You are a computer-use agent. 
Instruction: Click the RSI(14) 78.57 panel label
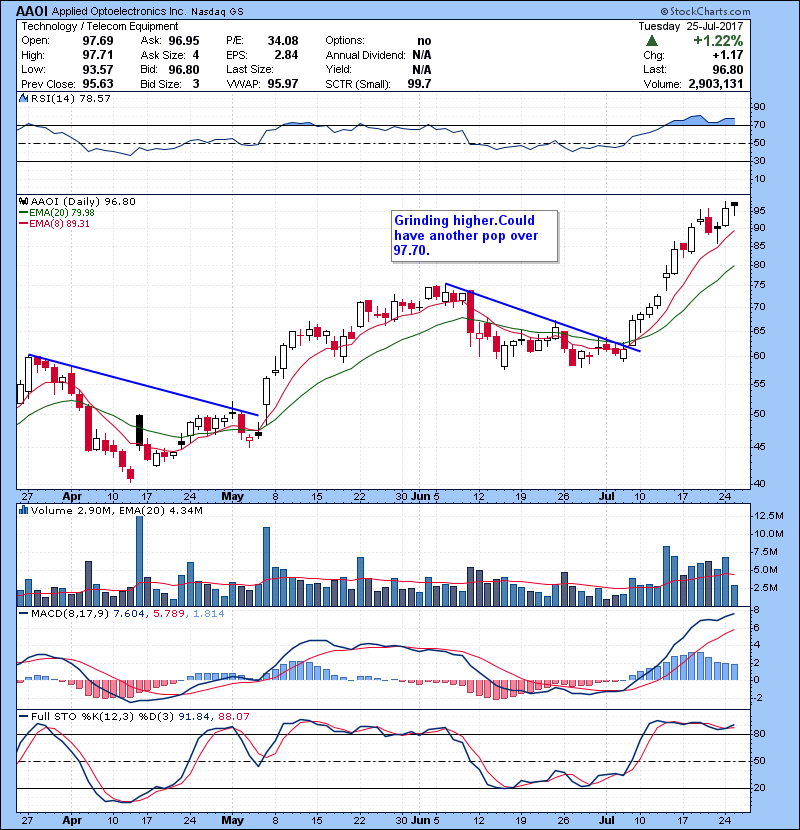click(70, 98)
